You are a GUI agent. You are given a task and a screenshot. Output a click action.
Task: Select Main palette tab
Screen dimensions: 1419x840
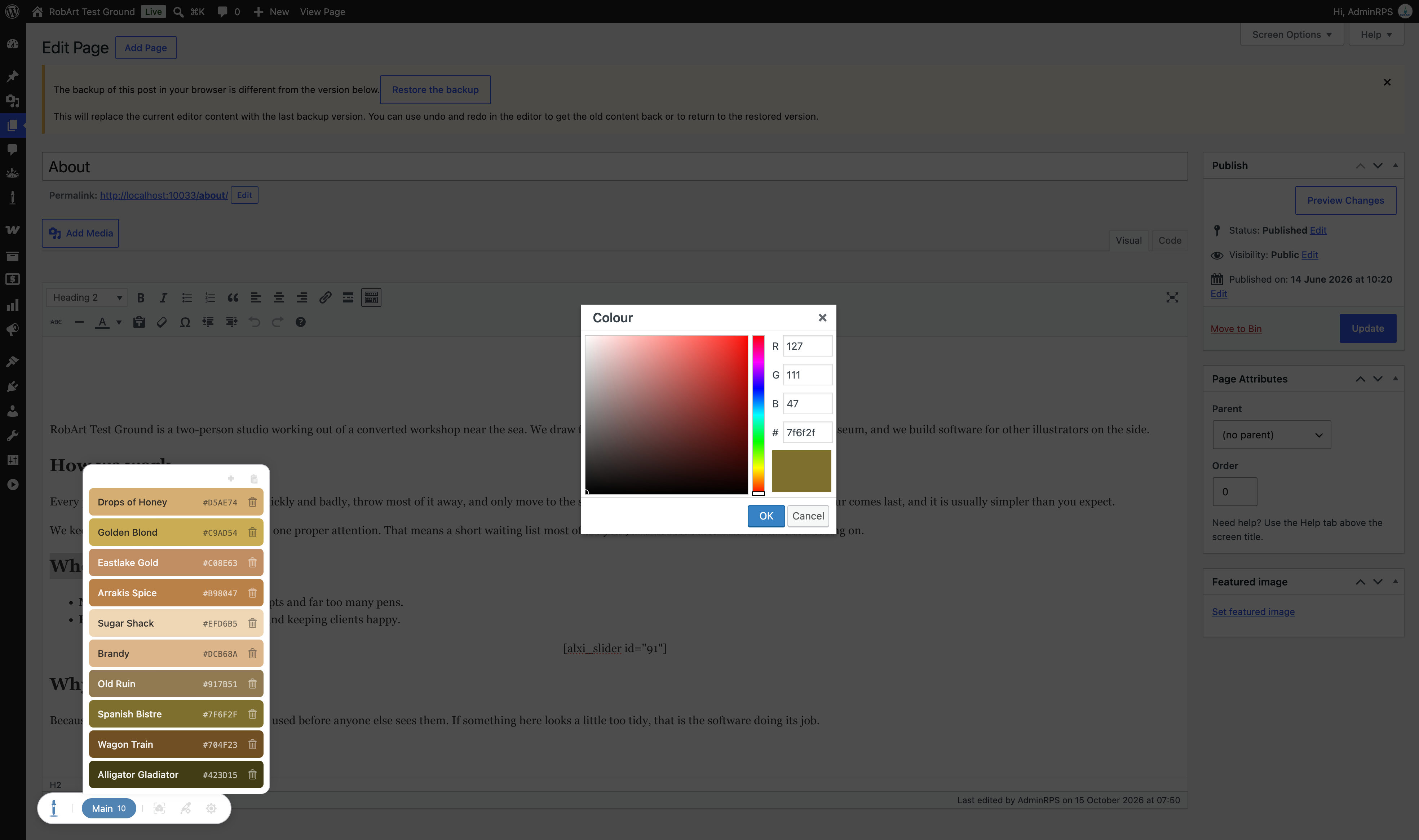coord(109,808)
